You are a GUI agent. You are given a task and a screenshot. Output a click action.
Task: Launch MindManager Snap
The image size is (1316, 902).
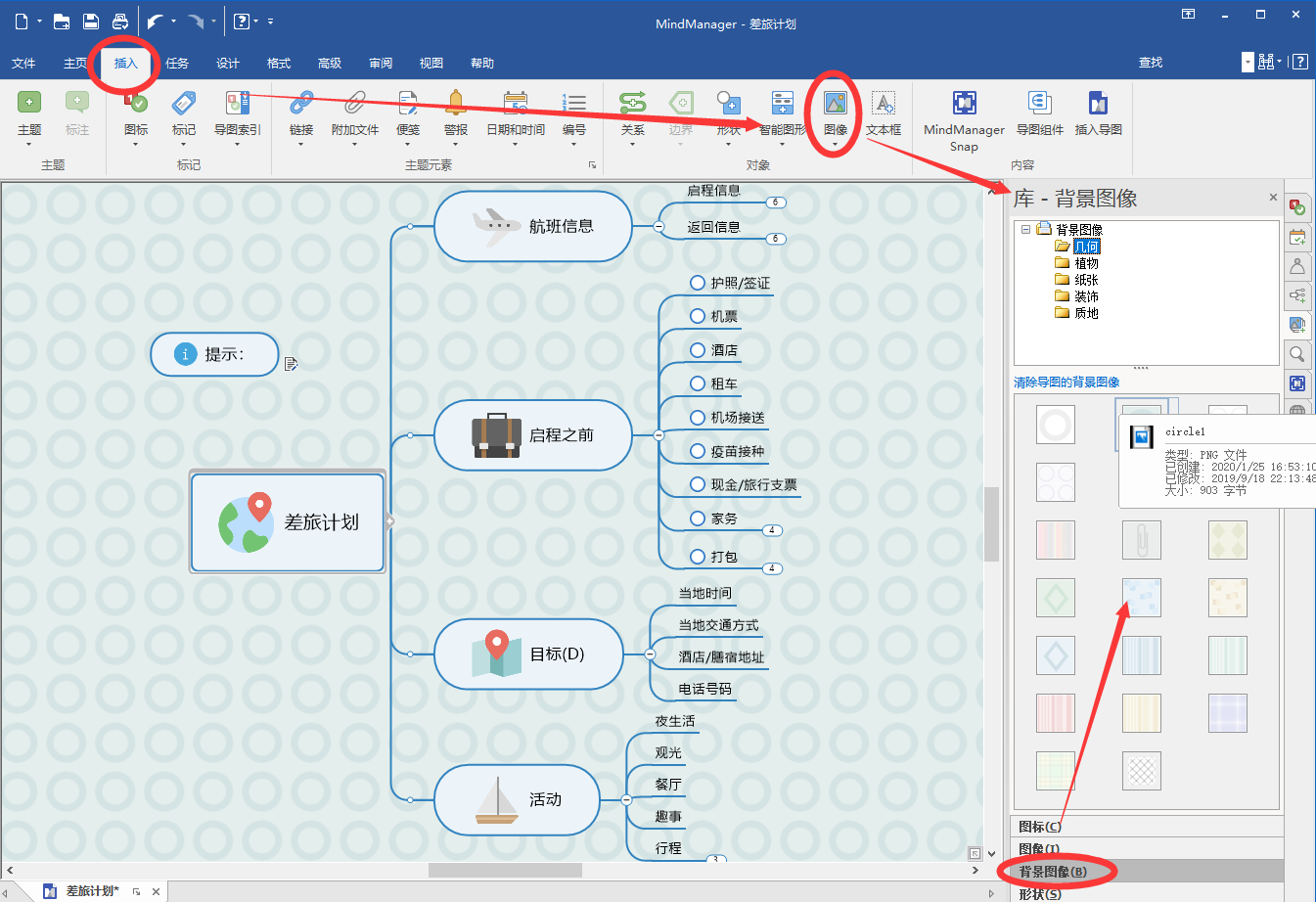click(x=964, y=120)
